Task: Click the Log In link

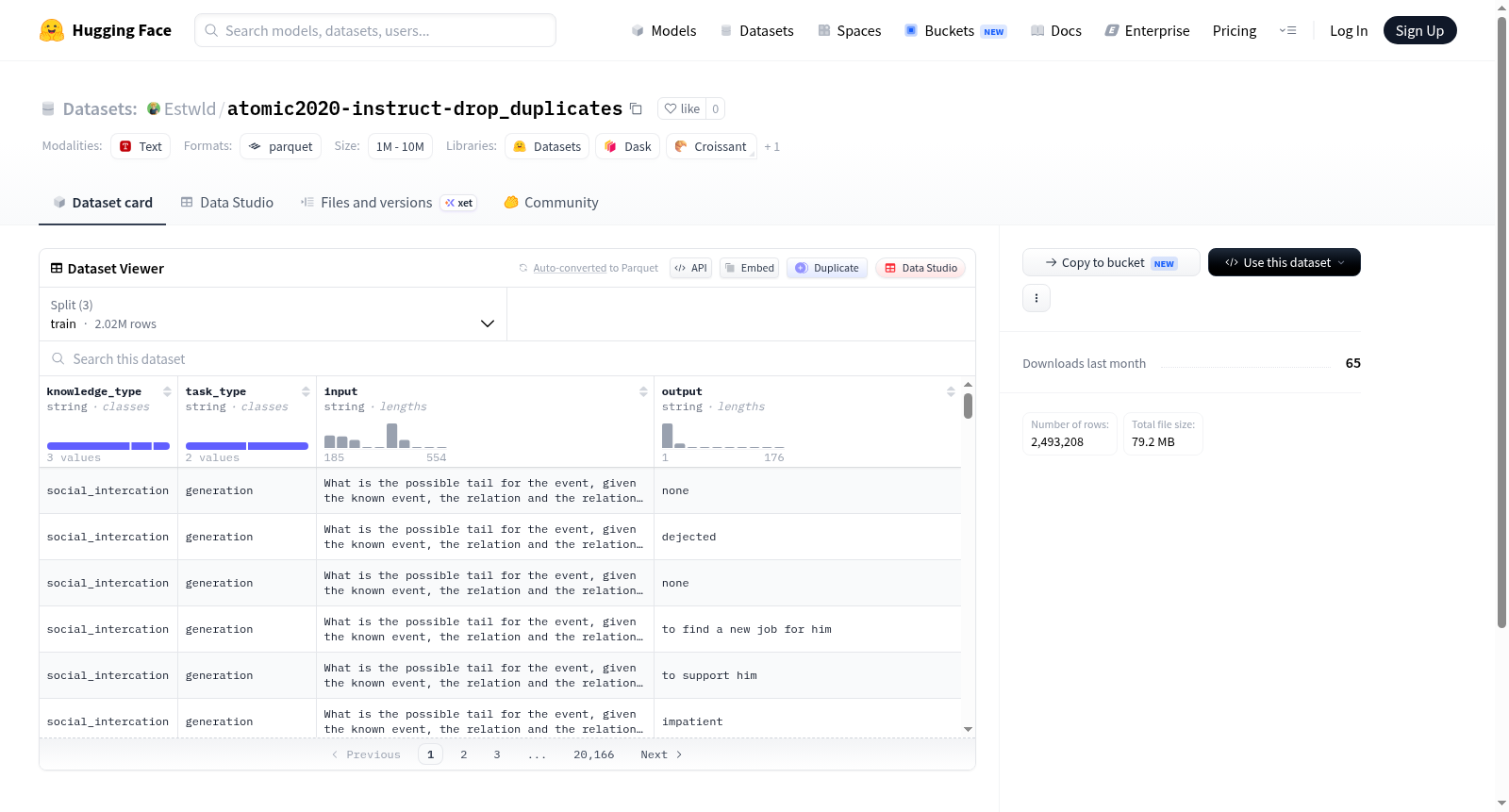Action: [1349, 31]
